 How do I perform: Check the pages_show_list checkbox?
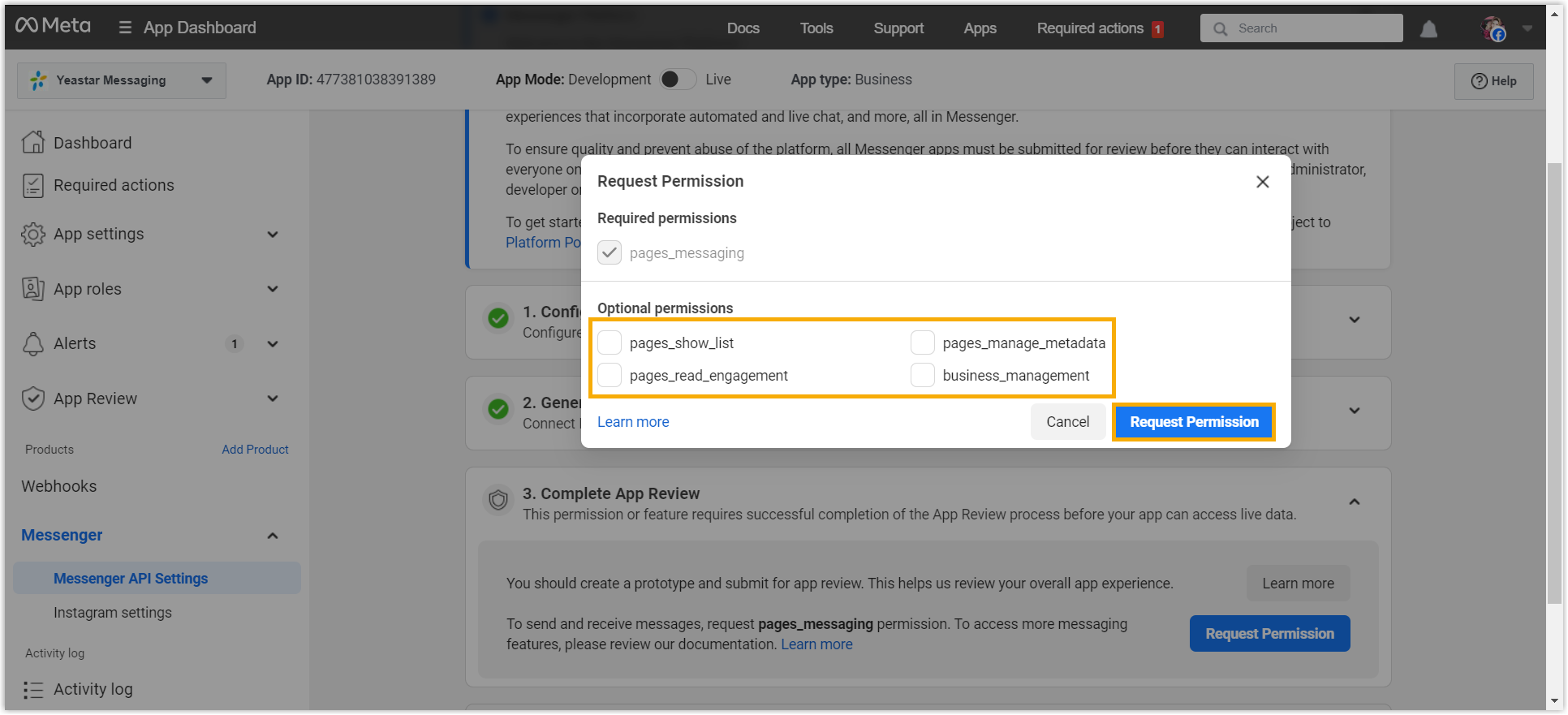[x=610, y=343]
